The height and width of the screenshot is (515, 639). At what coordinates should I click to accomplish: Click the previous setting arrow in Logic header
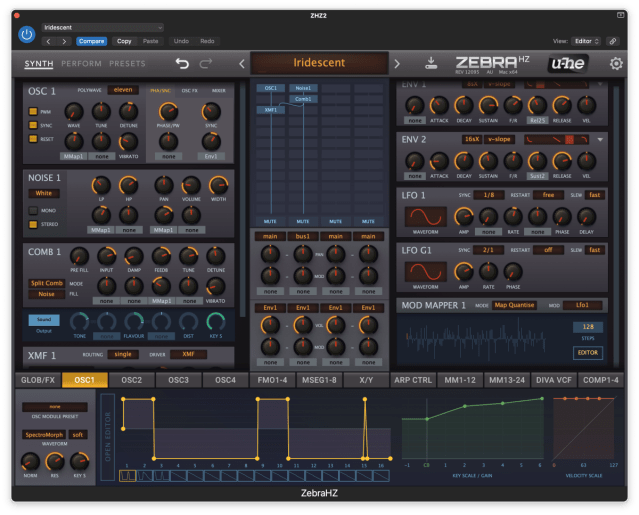tap(48, 41)
